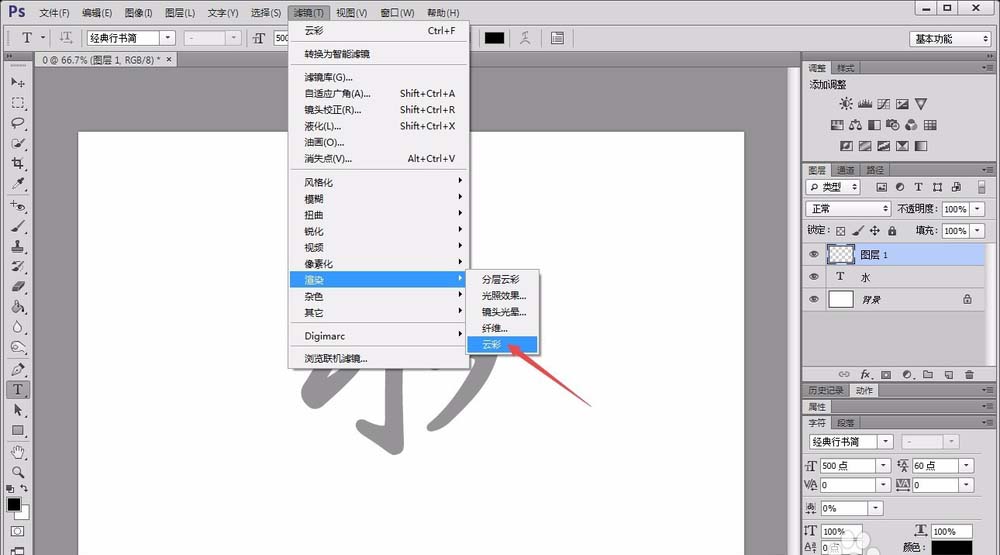Open the 文件(F) menu
Image resolution: width=1000 pixels, height=555 pixels.
point(54,13)
